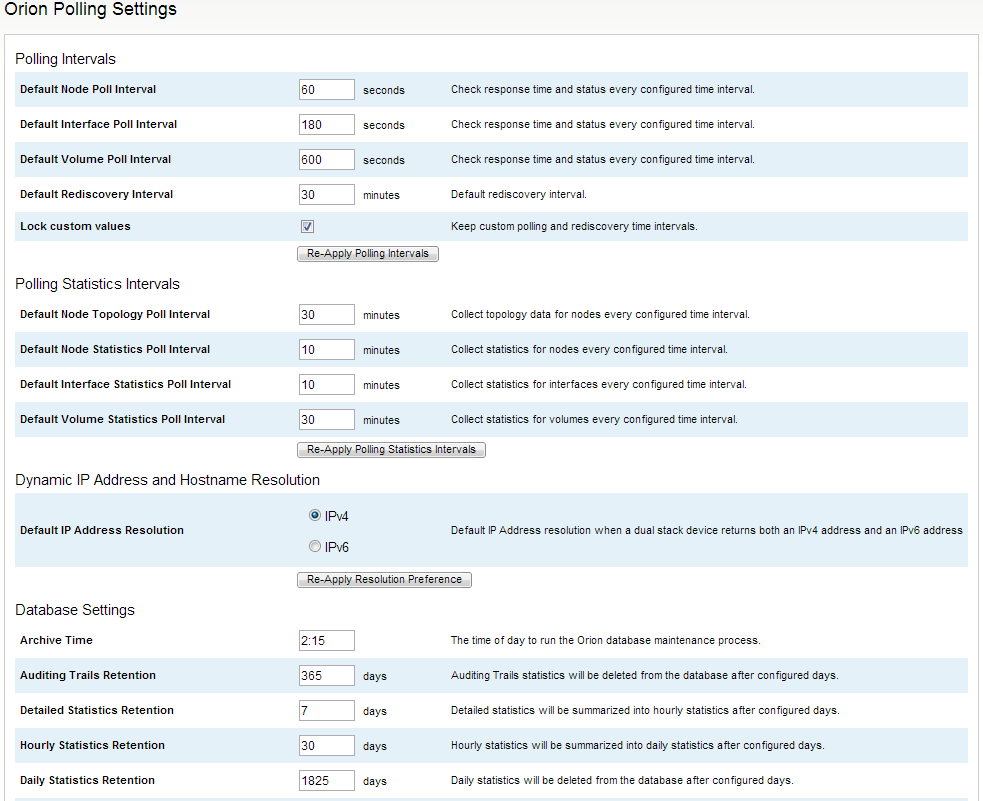
Task: Click 'Detailed statistics will be summarized' text
Action: pyautogui.click(x=645, y=710)
